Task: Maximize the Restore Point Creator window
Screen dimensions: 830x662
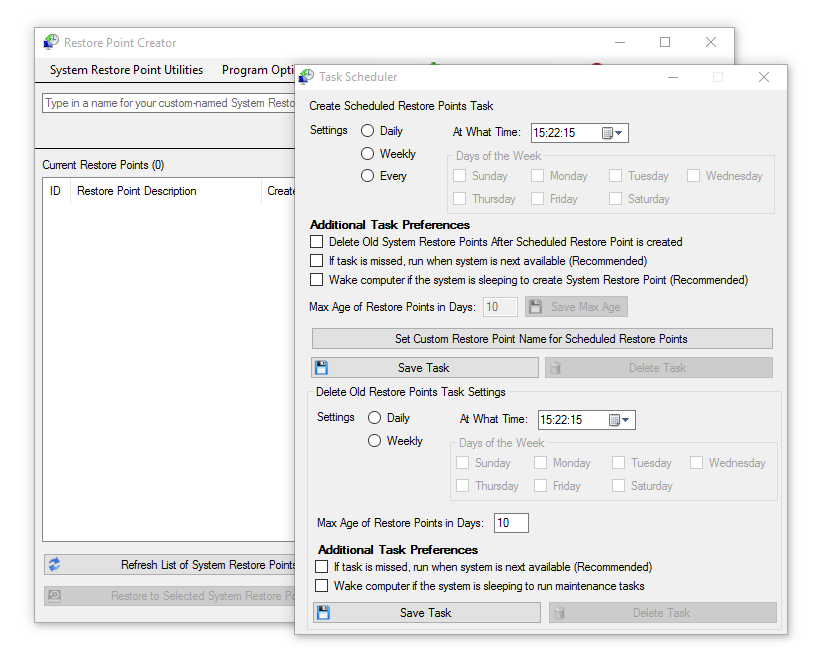Action: click(x=665, y=42)
